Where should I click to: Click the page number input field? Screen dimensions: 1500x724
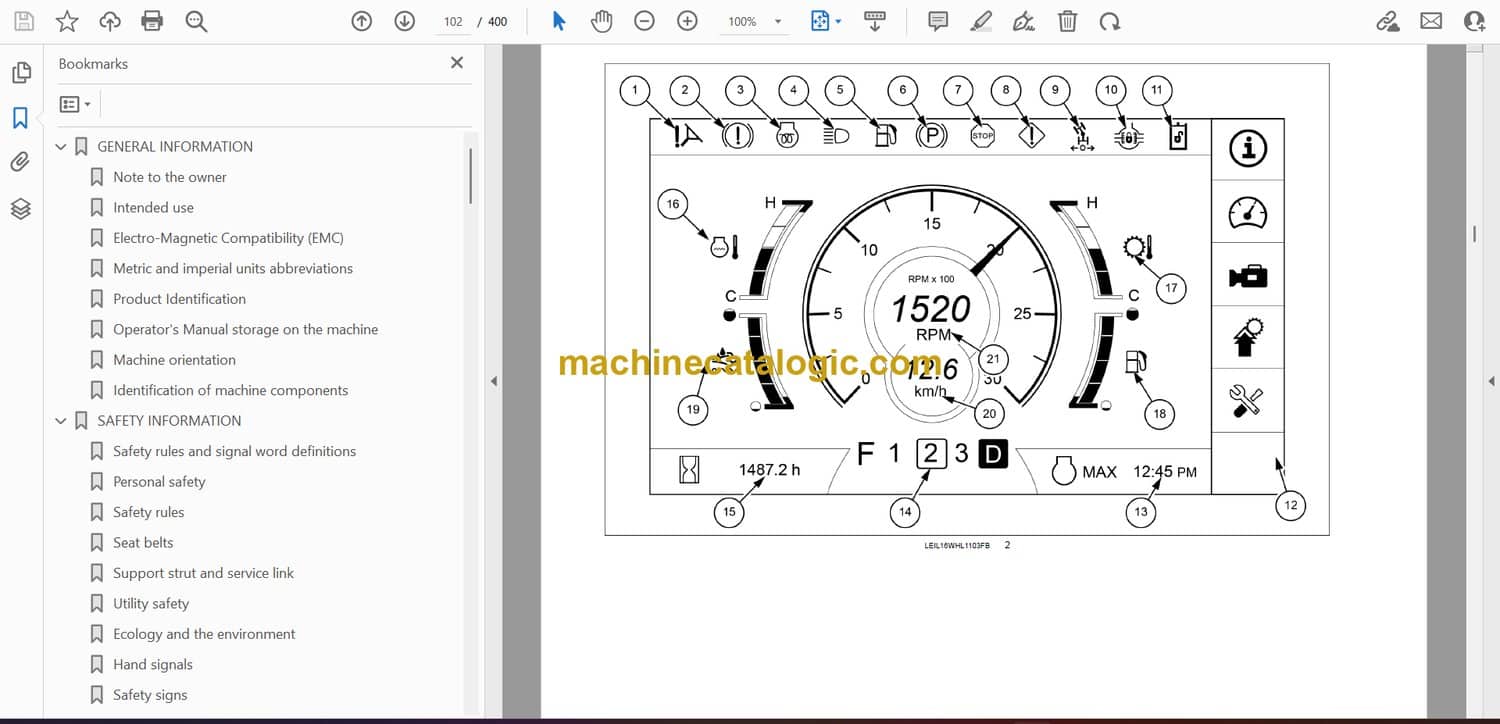pyautogui.click(x=453, y=21)
